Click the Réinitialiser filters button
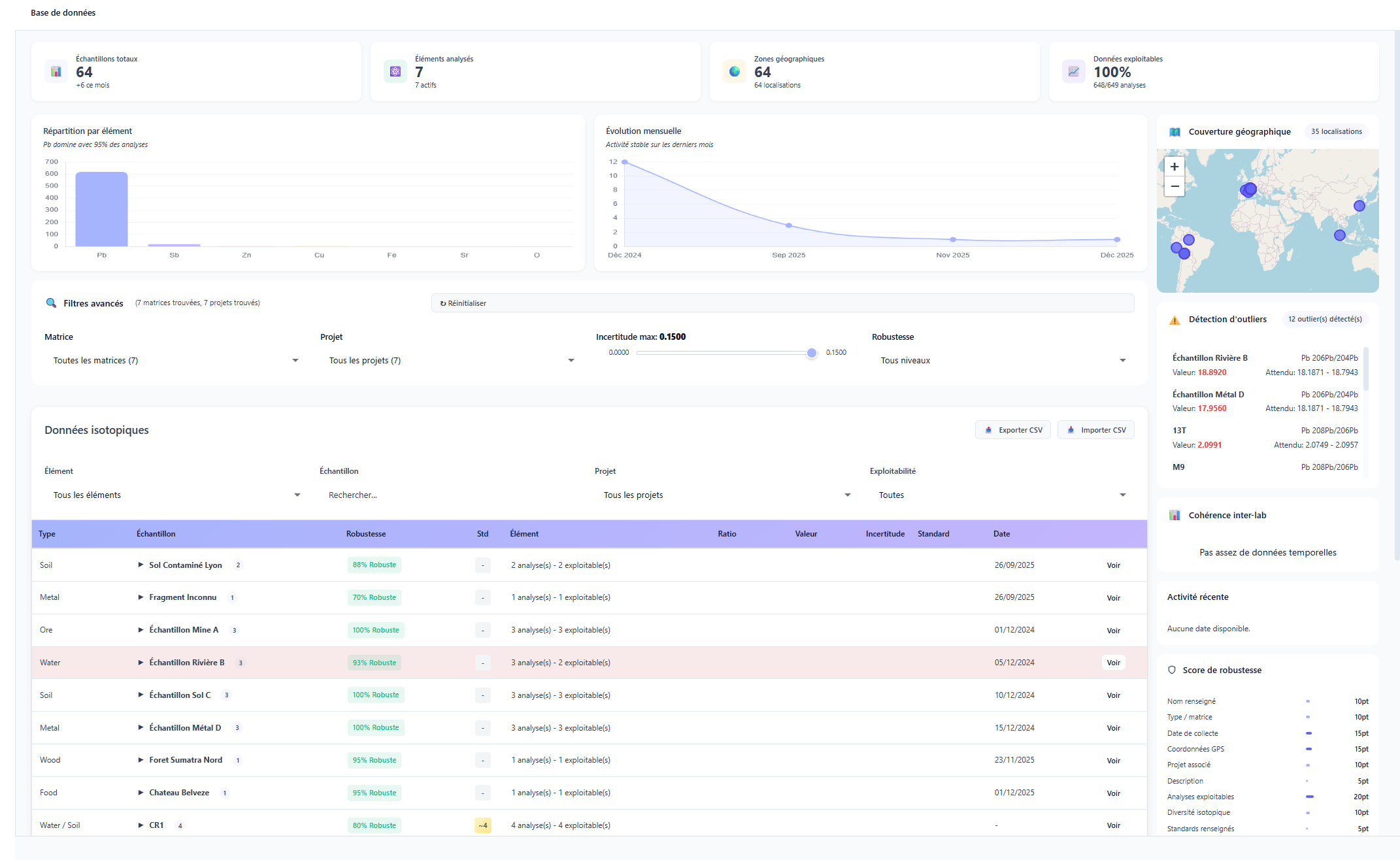 coord(463,303)
